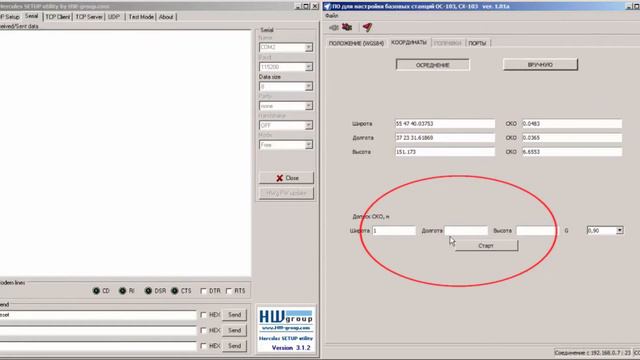The height and width of the screenshot is (360, 640).
Task: Open the Mode dropdown set to Free
Action: point(309,145)
